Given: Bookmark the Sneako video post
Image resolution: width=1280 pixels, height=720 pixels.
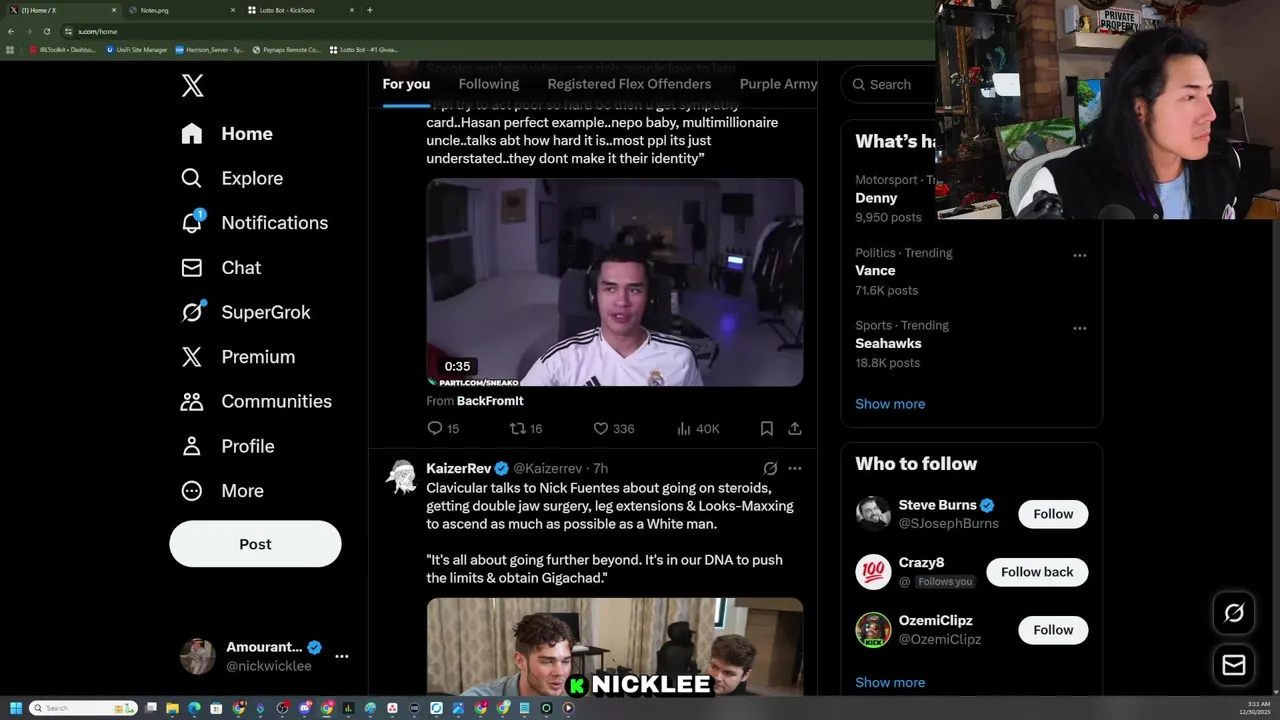Looking at the screenshot, I should [767, 428].
